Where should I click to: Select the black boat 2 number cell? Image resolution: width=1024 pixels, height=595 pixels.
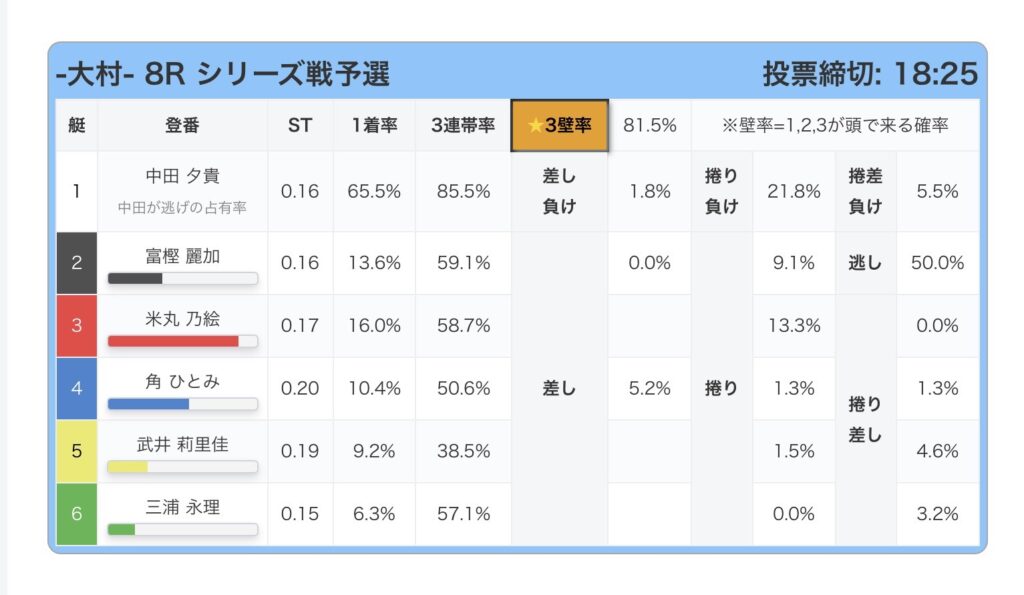click(x=77, y=263)
